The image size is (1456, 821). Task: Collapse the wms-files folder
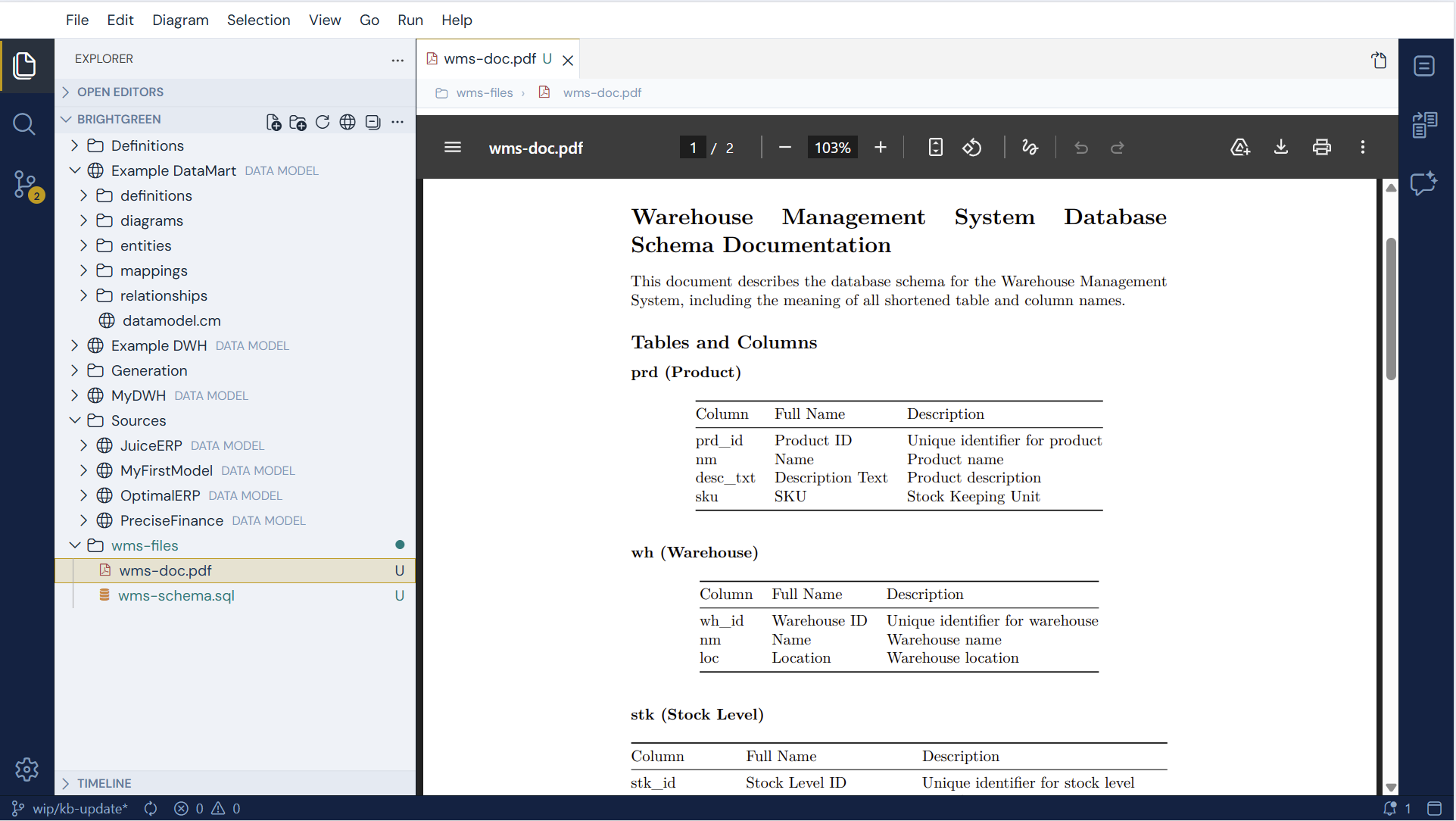[x=74, y=545]
